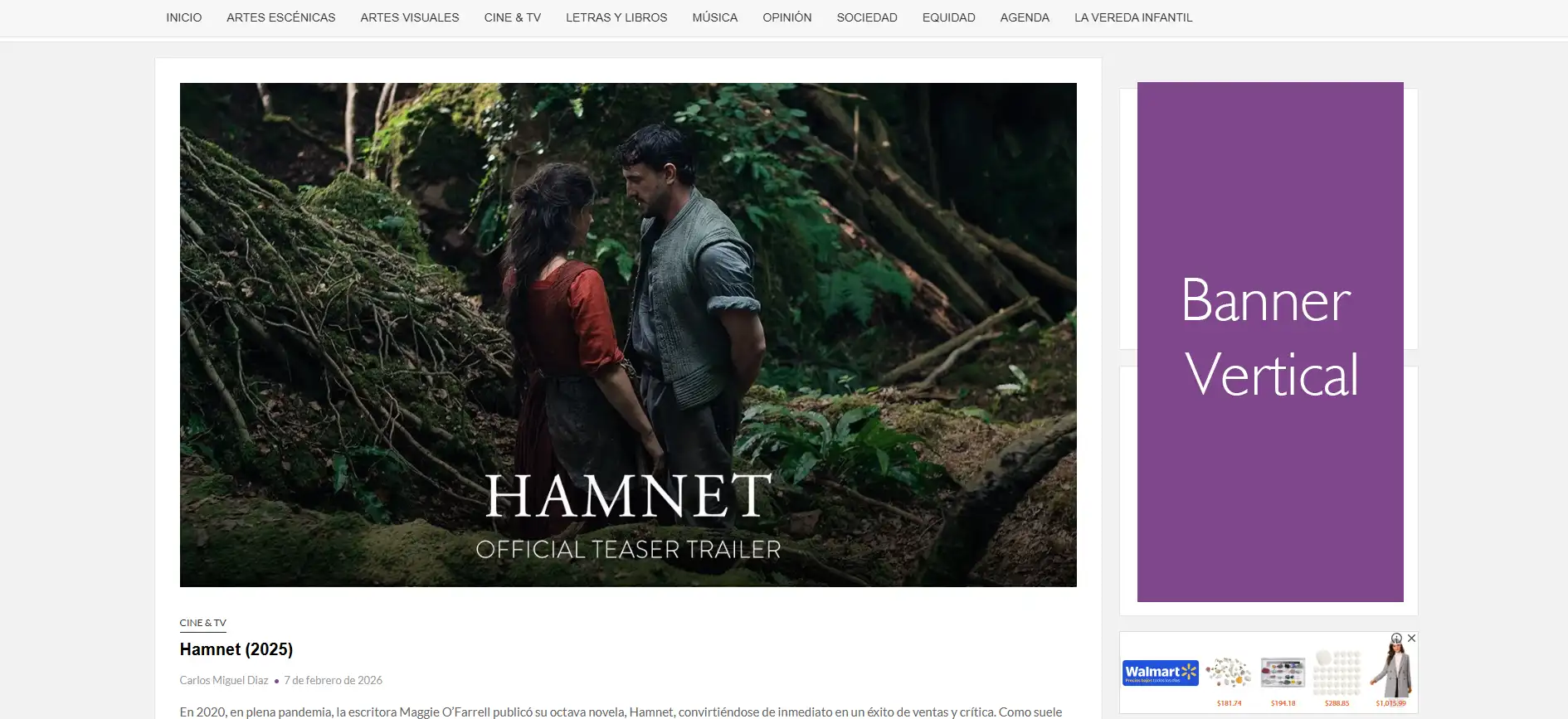Image resolution: width=1568 pixels, height=719 pixels.
Task: Open the $1,015.99 gray coat product
Action: (x=1391, y=673)
